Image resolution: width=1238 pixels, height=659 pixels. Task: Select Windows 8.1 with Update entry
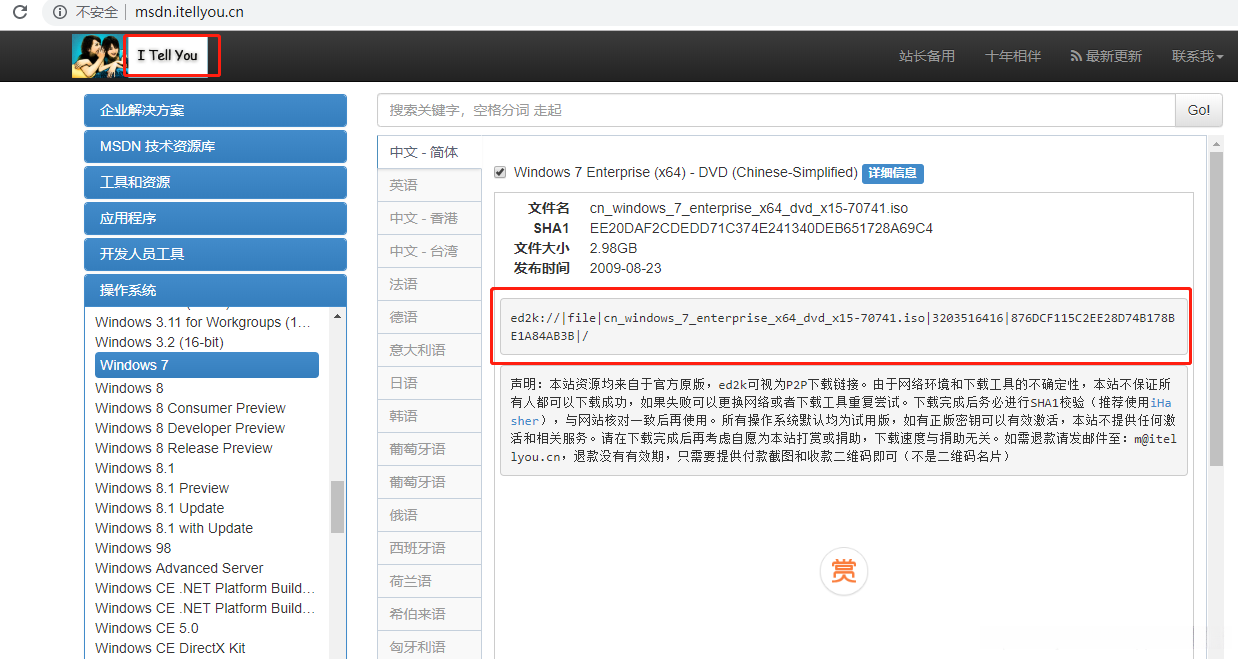point(174,528)
